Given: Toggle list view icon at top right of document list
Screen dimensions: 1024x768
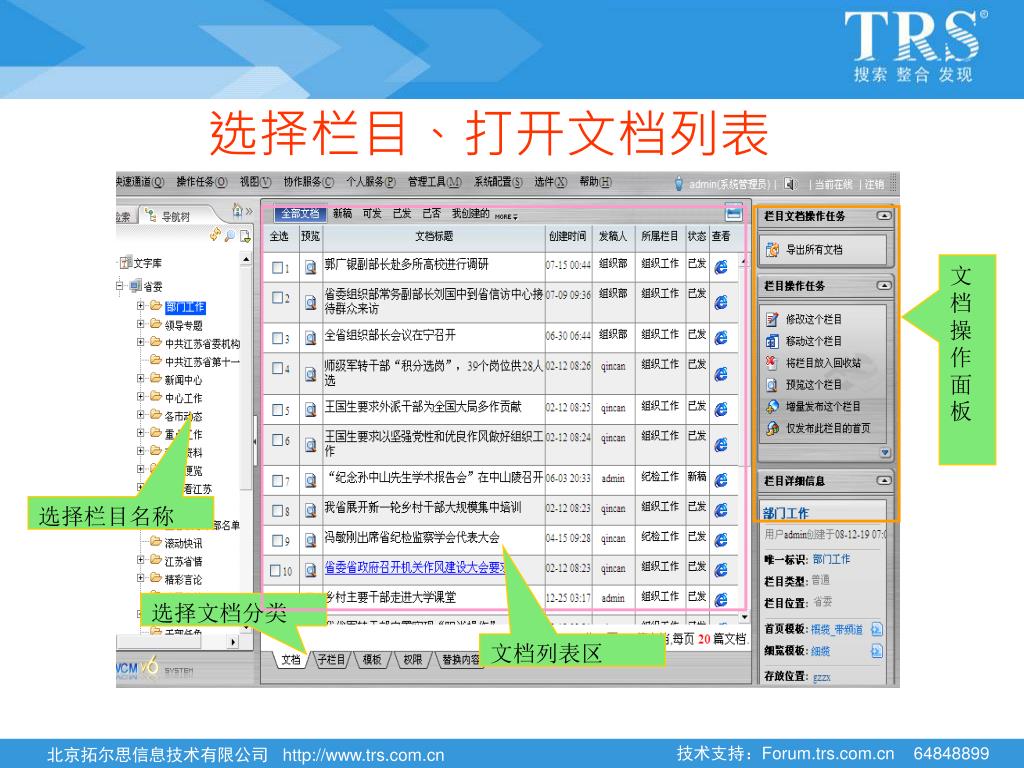Looking at the screenshot, I should tap(733, 213).
